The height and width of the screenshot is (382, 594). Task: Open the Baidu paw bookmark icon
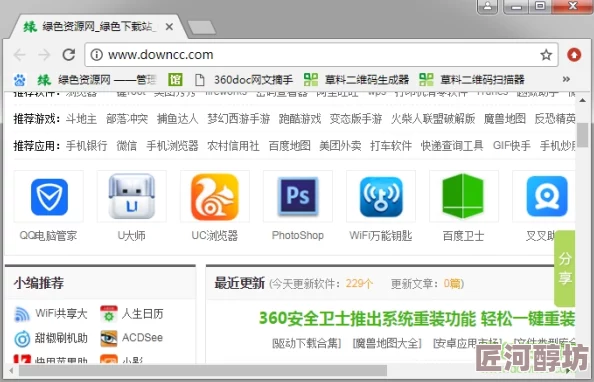point(19,80)
